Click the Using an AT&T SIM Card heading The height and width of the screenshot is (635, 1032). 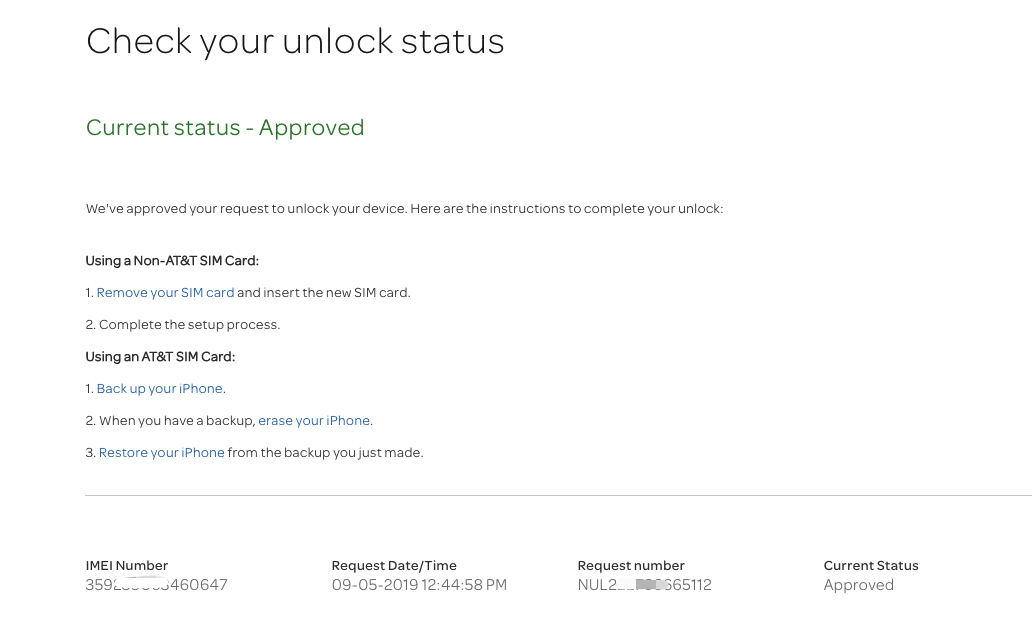pyautogui.click(x=160, y=357)
